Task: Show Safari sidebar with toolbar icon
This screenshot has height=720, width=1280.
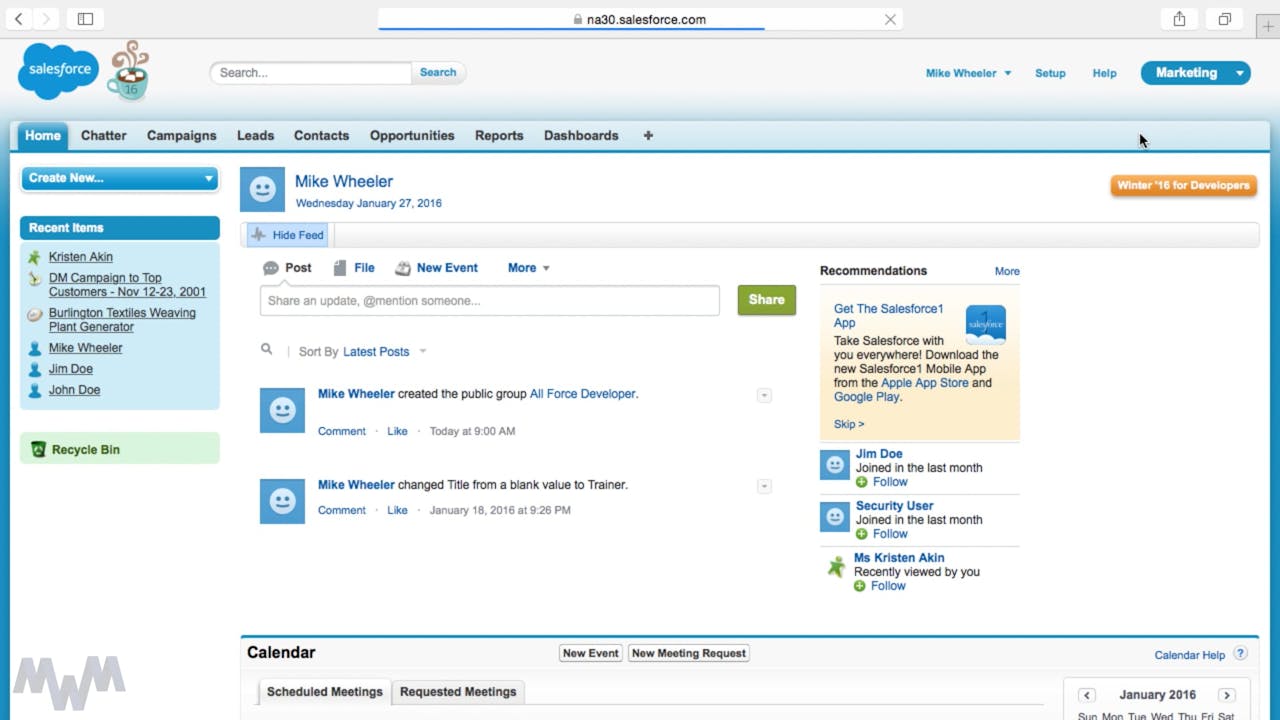Action: pyautogui.click(x=85, y=19)
